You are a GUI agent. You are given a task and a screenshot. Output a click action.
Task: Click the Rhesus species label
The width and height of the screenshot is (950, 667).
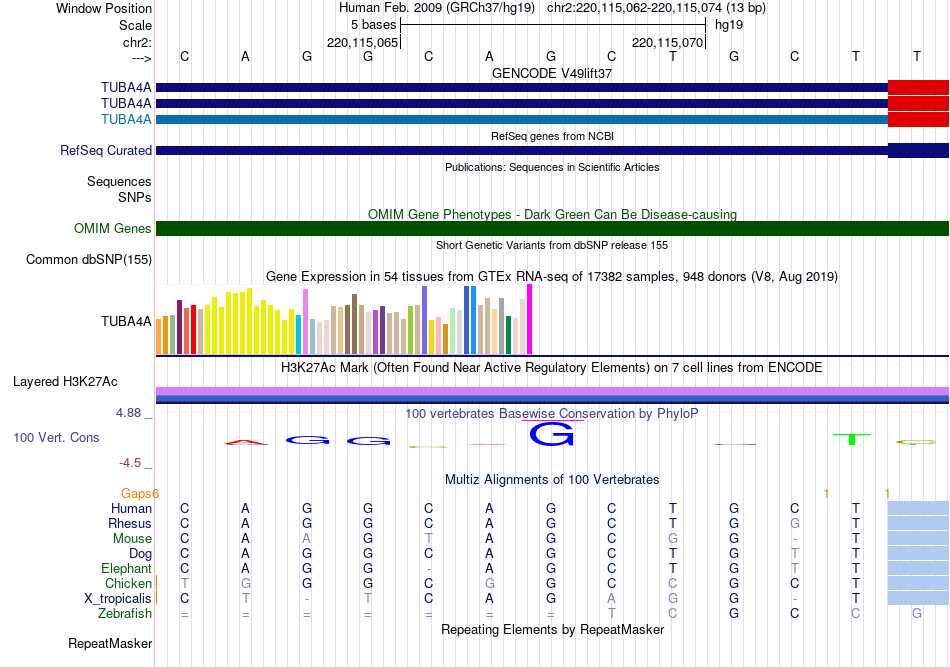pos(130,523)
